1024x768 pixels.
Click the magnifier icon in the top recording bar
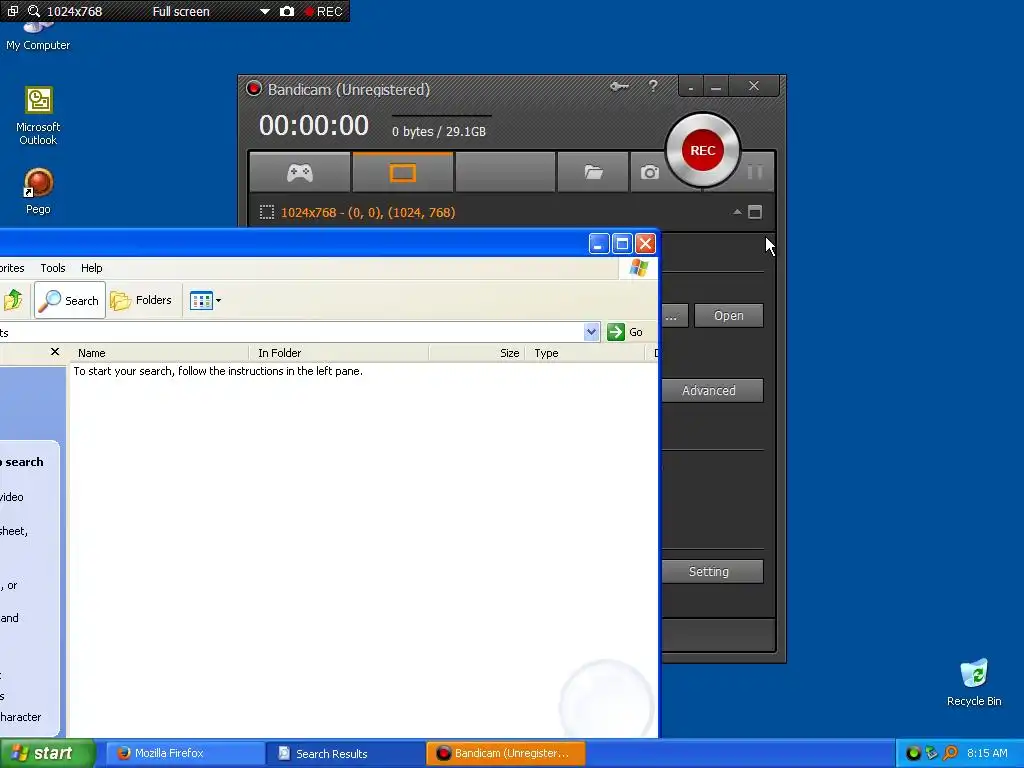[34, 11]
